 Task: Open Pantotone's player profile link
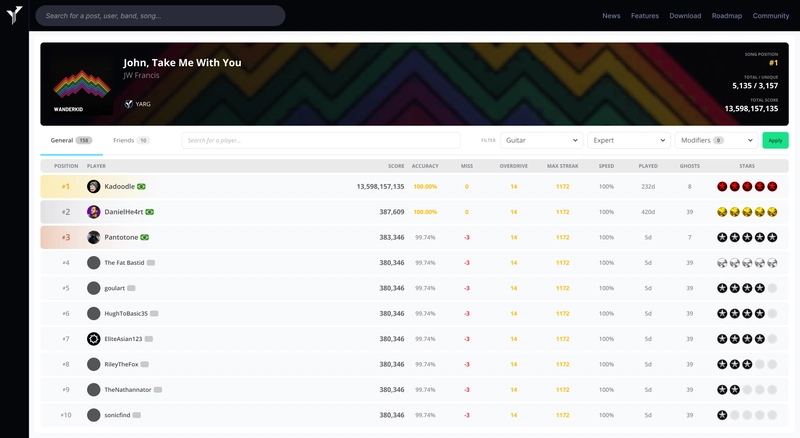click(x=121, y=237)
